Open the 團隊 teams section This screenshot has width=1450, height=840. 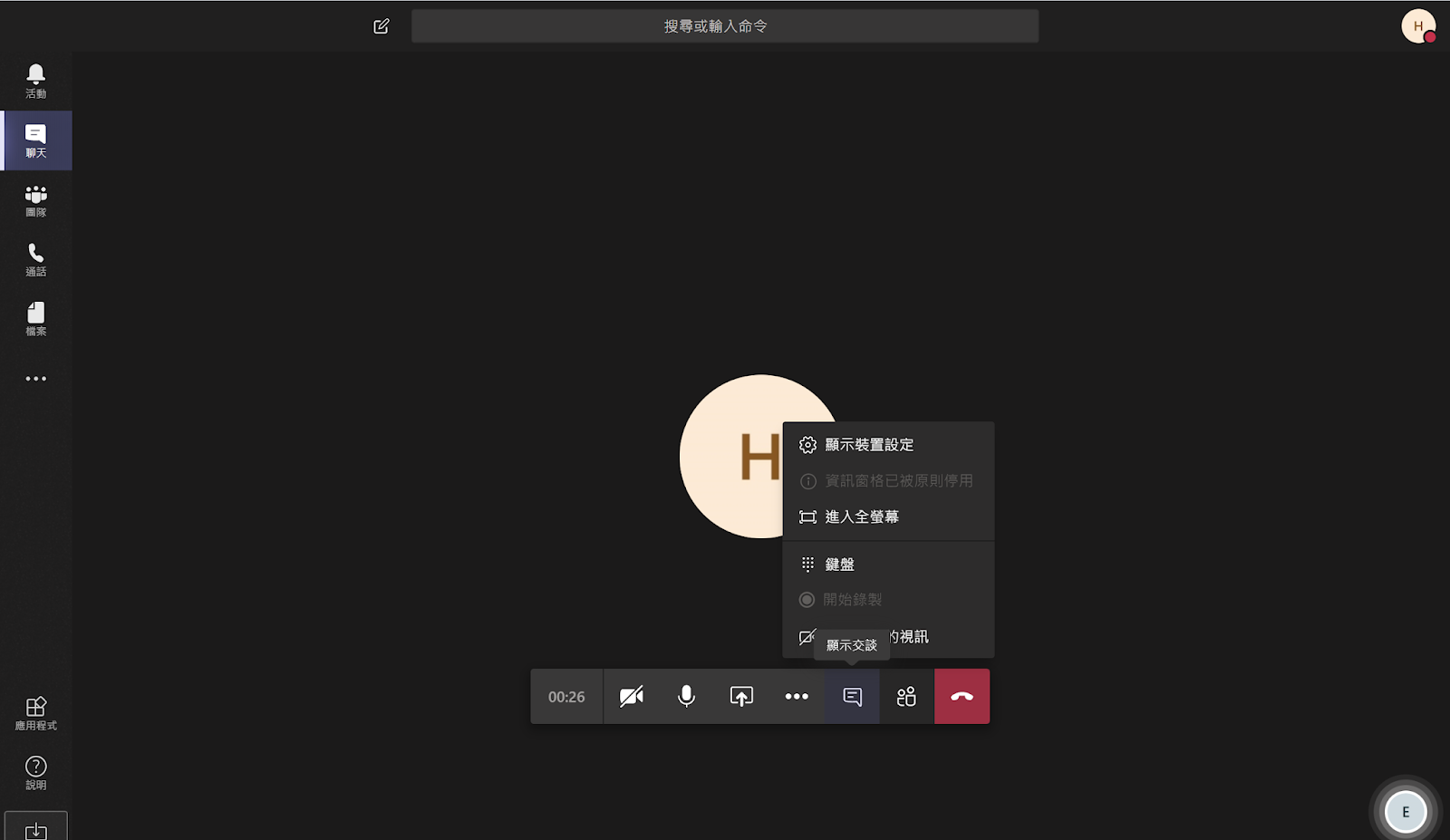pos(36,200)
